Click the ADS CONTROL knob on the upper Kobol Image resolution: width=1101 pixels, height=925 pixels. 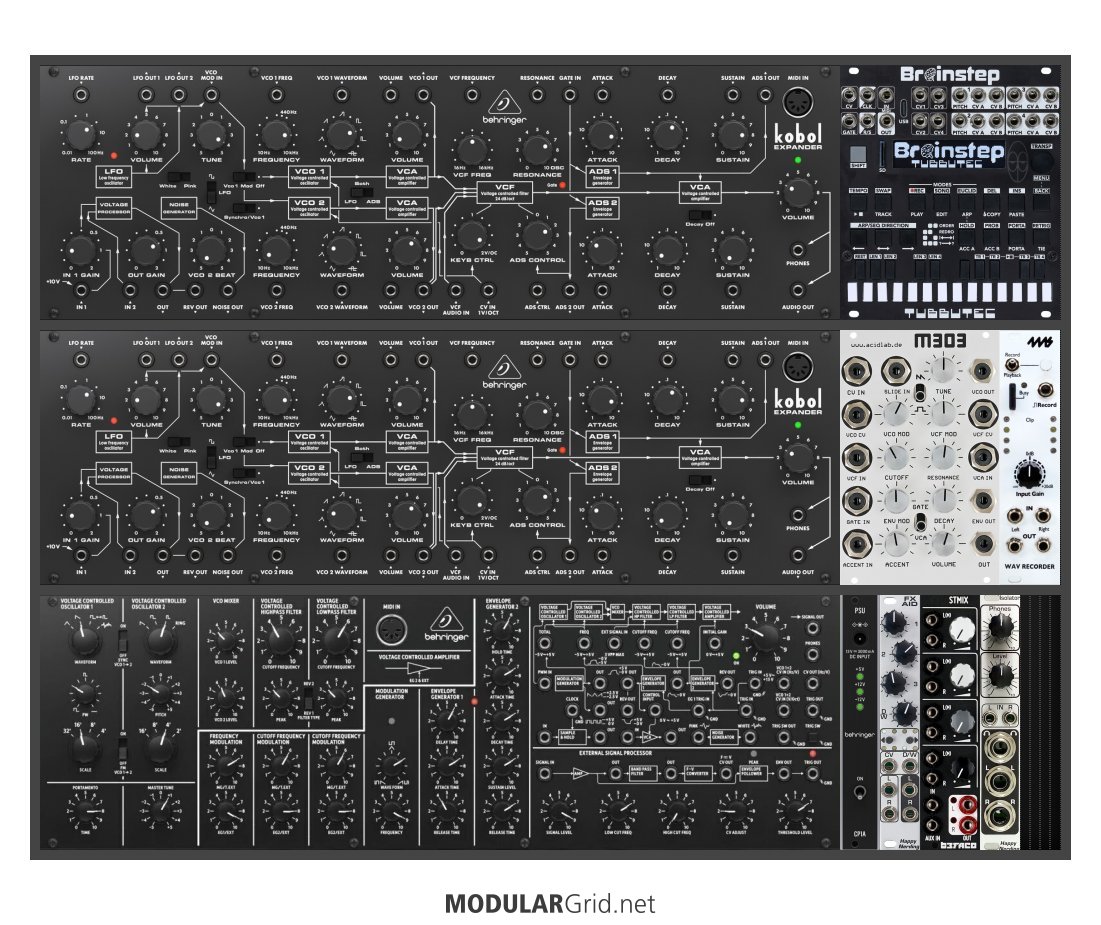537,235
